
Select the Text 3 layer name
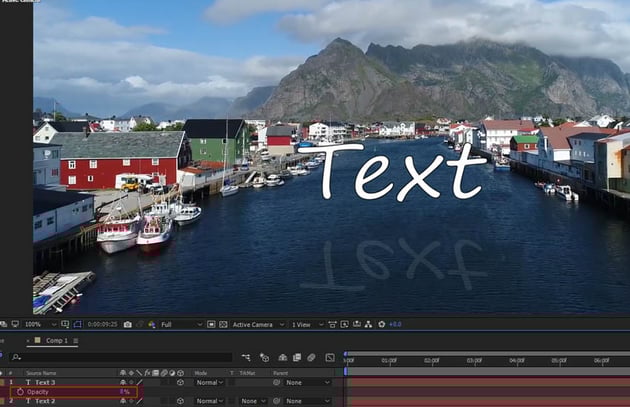pos(46,382)
